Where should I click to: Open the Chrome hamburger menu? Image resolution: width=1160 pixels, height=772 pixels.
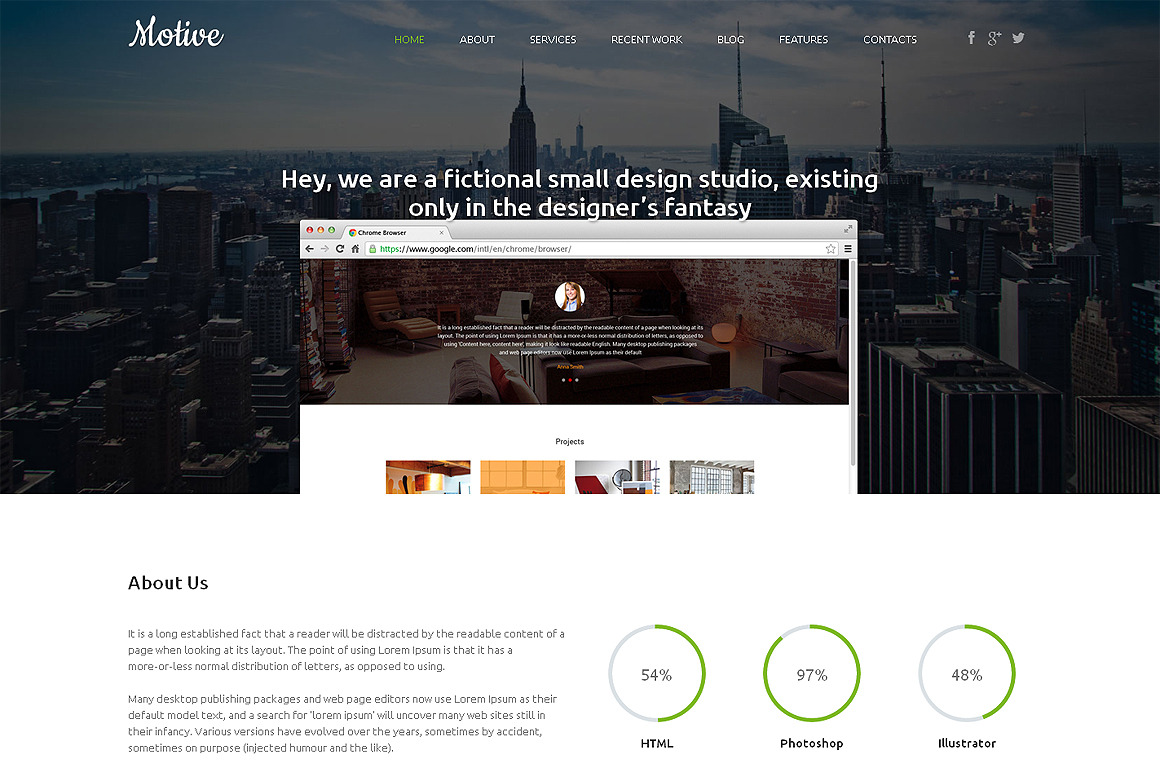(848, 249)
